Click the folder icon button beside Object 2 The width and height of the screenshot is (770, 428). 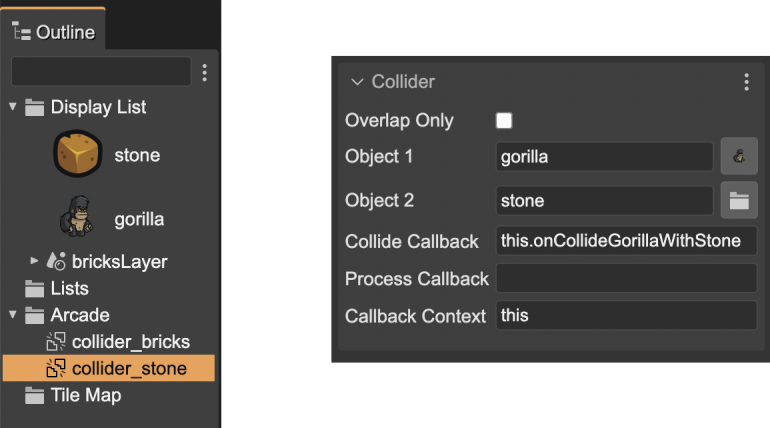(x=739, y=200)
